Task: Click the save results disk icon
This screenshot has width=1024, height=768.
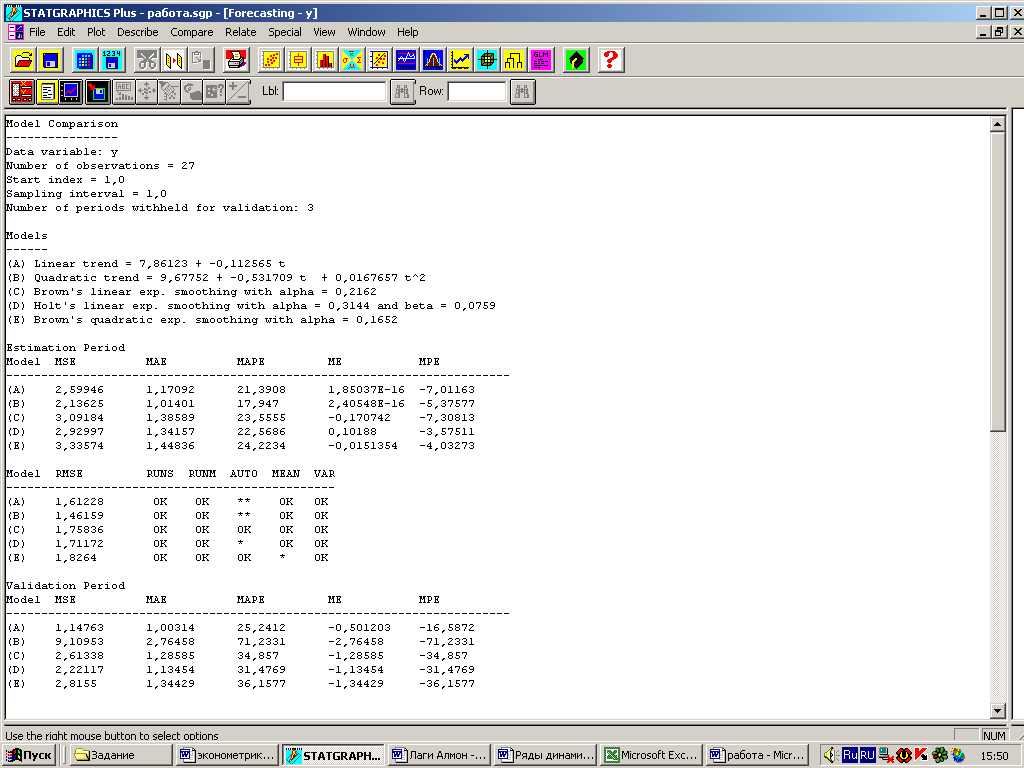Action: pyautogui.click(x=97, y=91)
